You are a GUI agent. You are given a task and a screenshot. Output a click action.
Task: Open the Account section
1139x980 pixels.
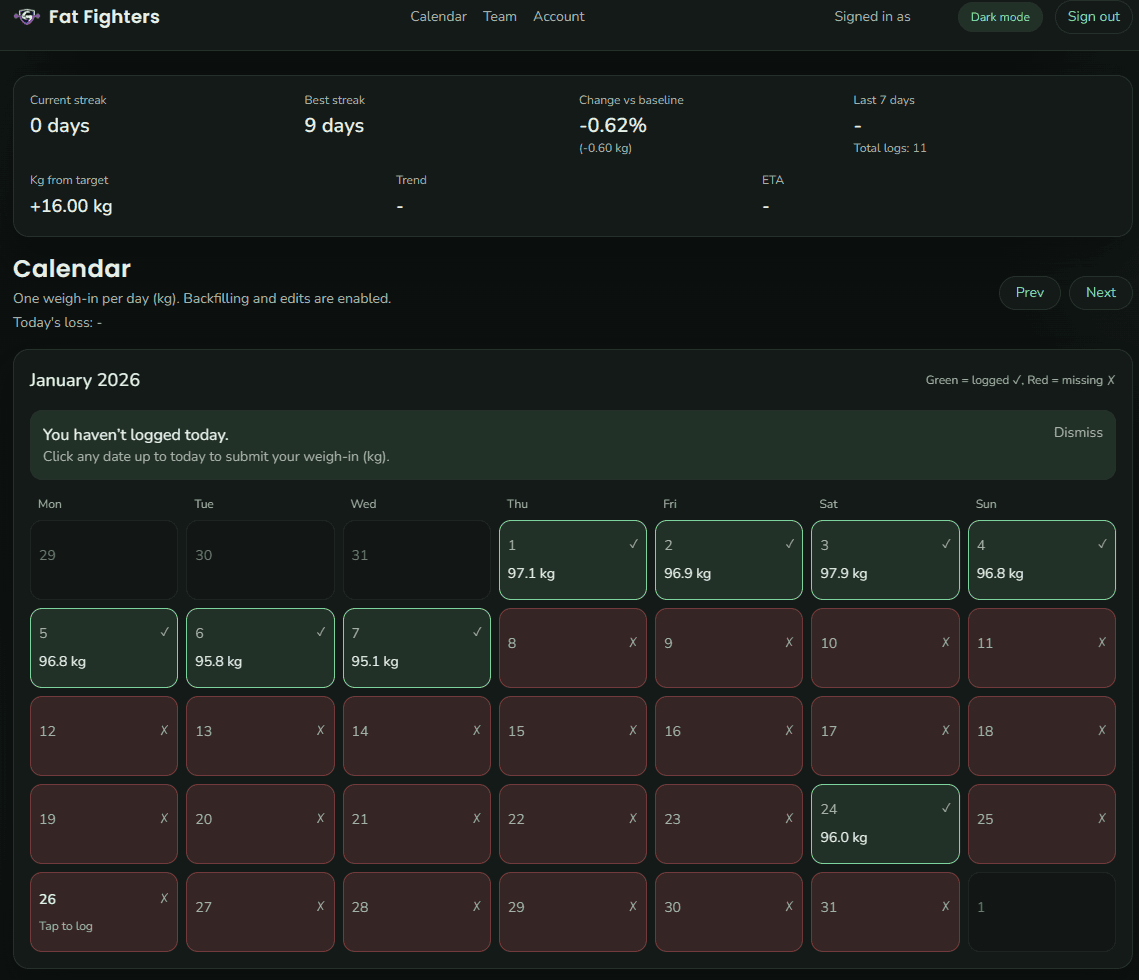point(558,16)
